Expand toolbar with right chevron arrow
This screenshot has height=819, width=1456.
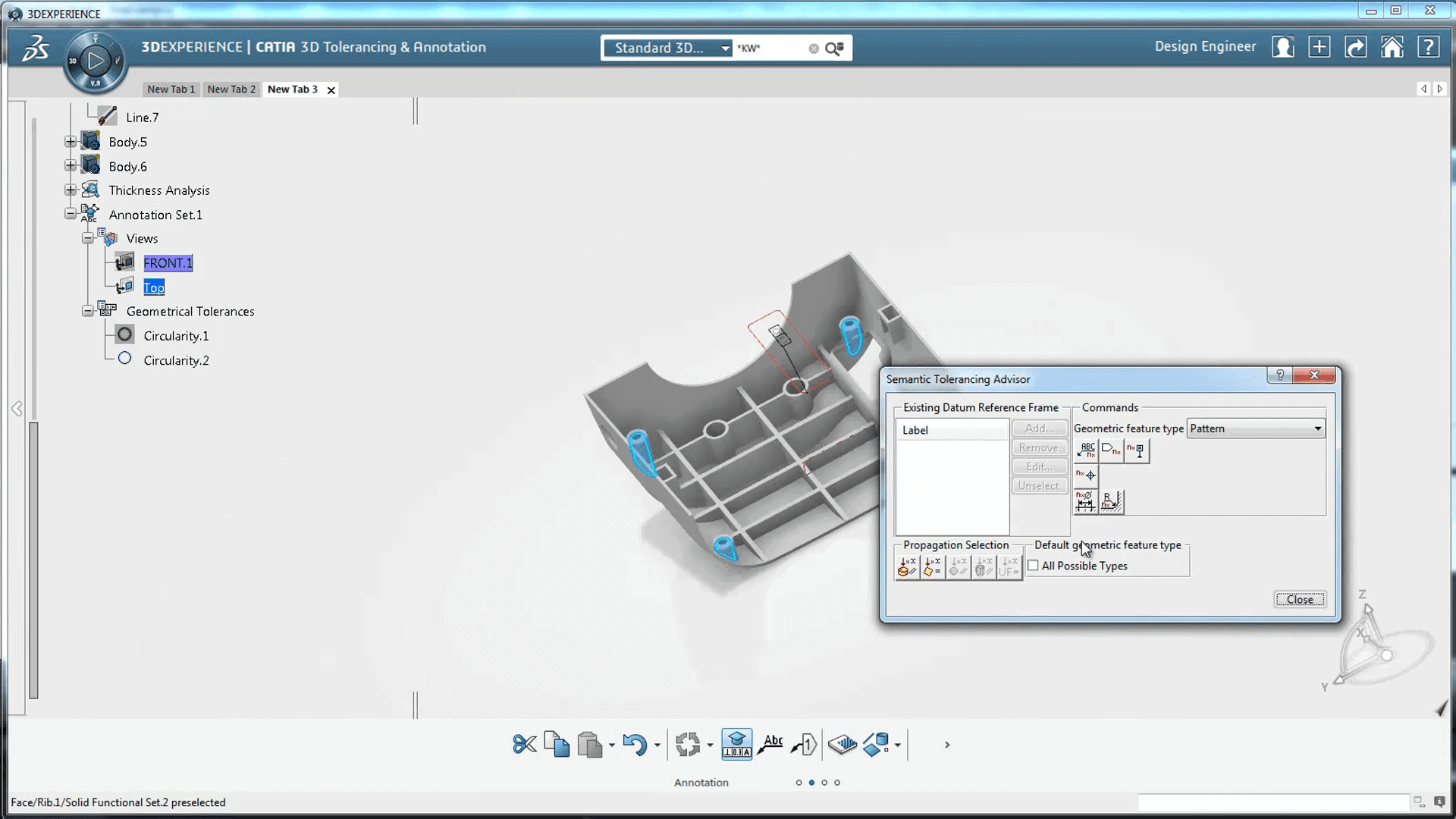[947, 745]
